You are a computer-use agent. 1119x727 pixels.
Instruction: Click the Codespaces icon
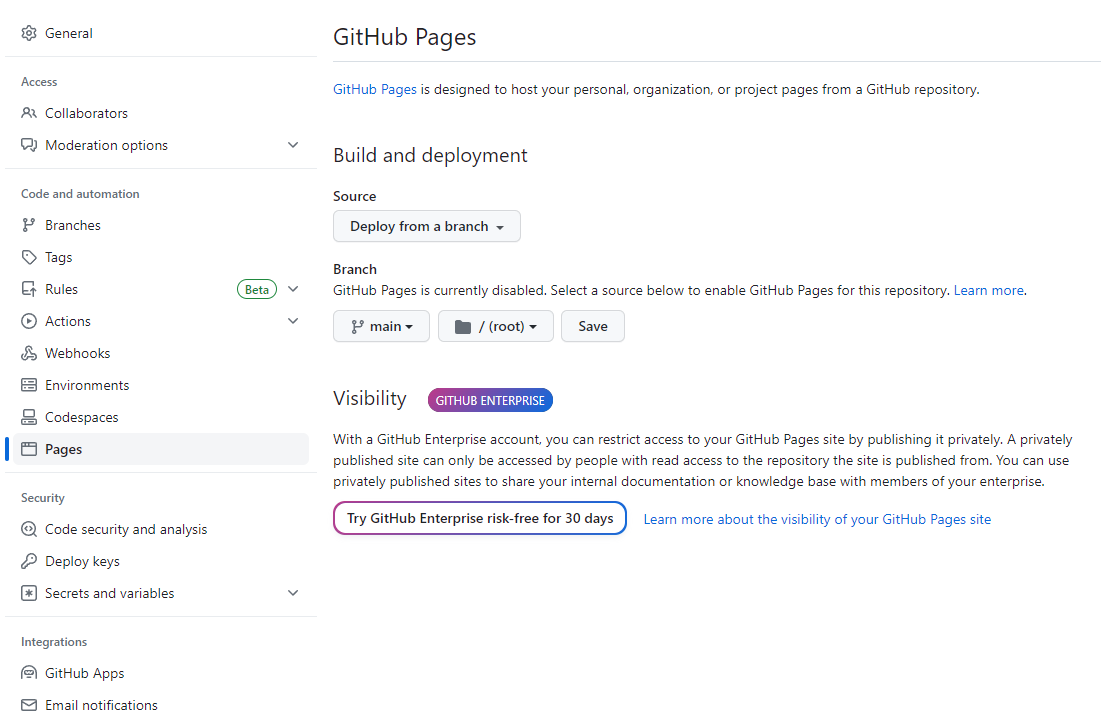pyautogui.click(x=29, y=417)
